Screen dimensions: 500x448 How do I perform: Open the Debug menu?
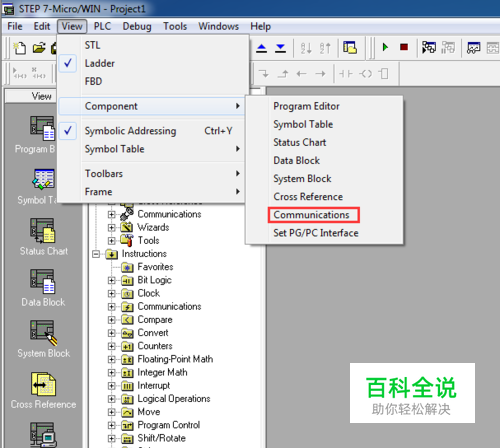(137, 26)
